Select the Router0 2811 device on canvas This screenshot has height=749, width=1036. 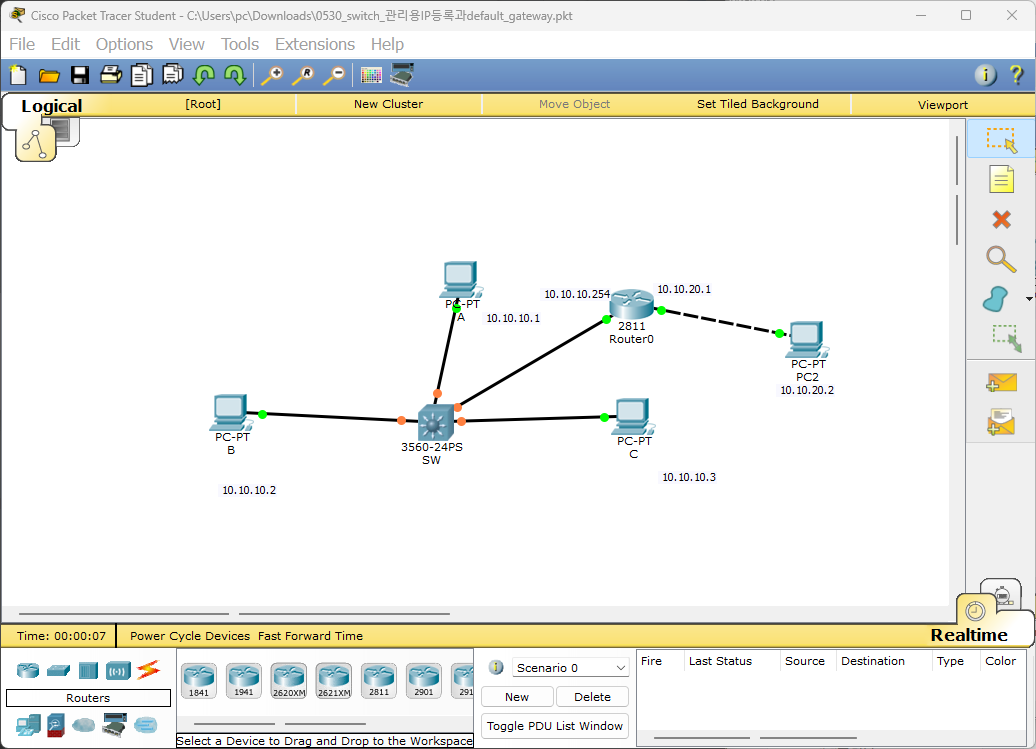click(x=632, y=304)
